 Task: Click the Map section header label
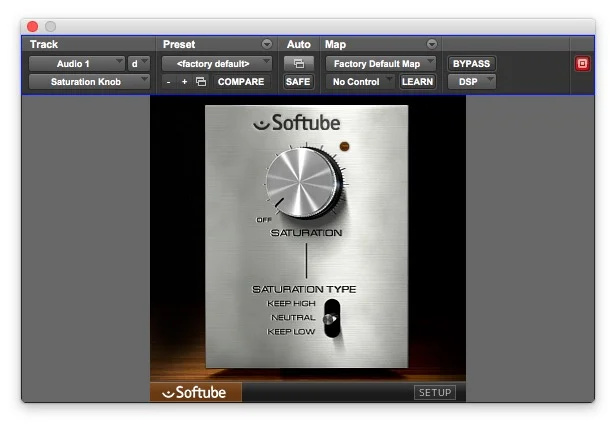(335, 44)
